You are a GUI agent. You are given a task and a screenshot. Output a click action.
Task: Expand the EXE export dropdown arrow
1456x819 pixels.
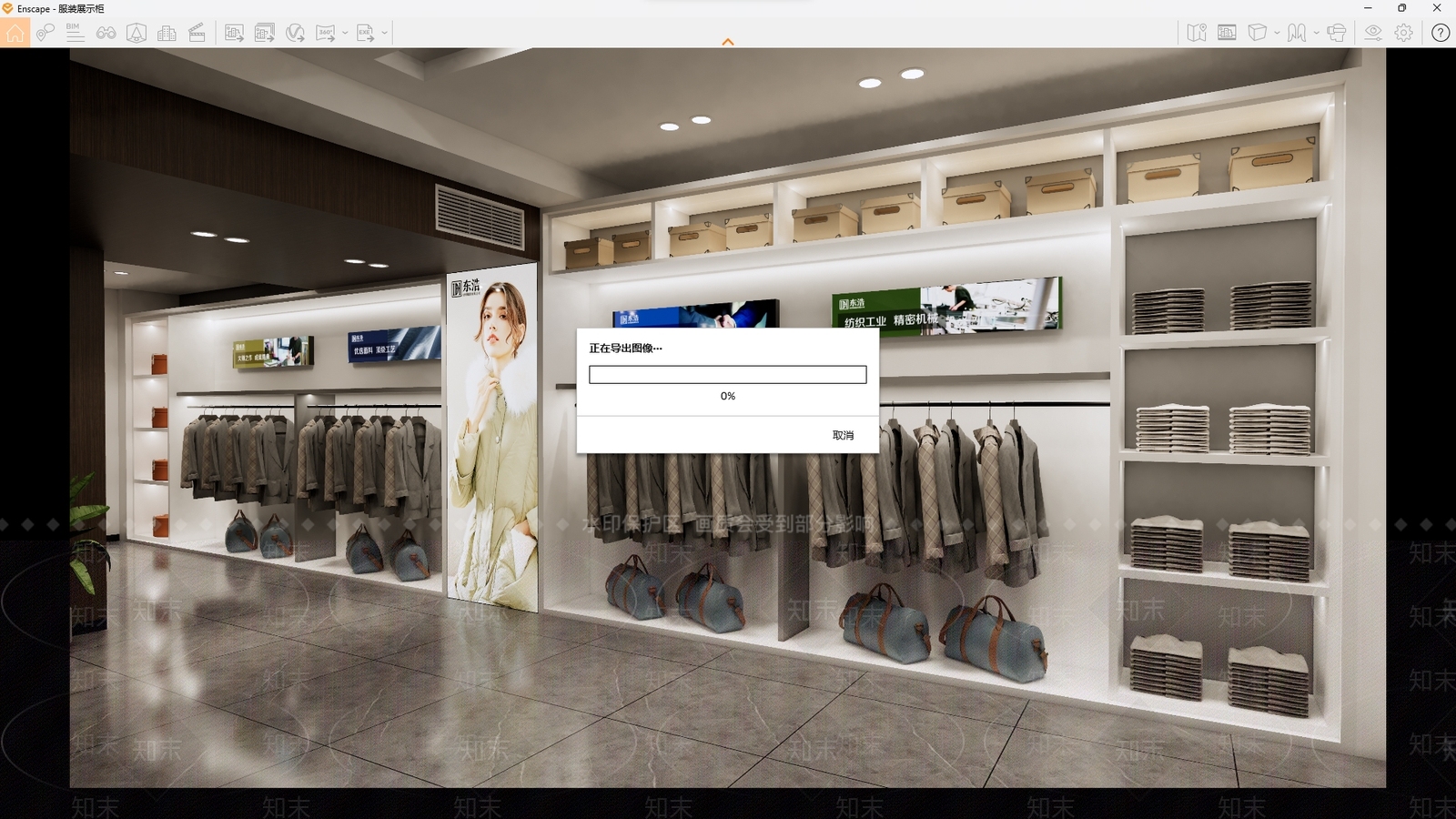384,33
